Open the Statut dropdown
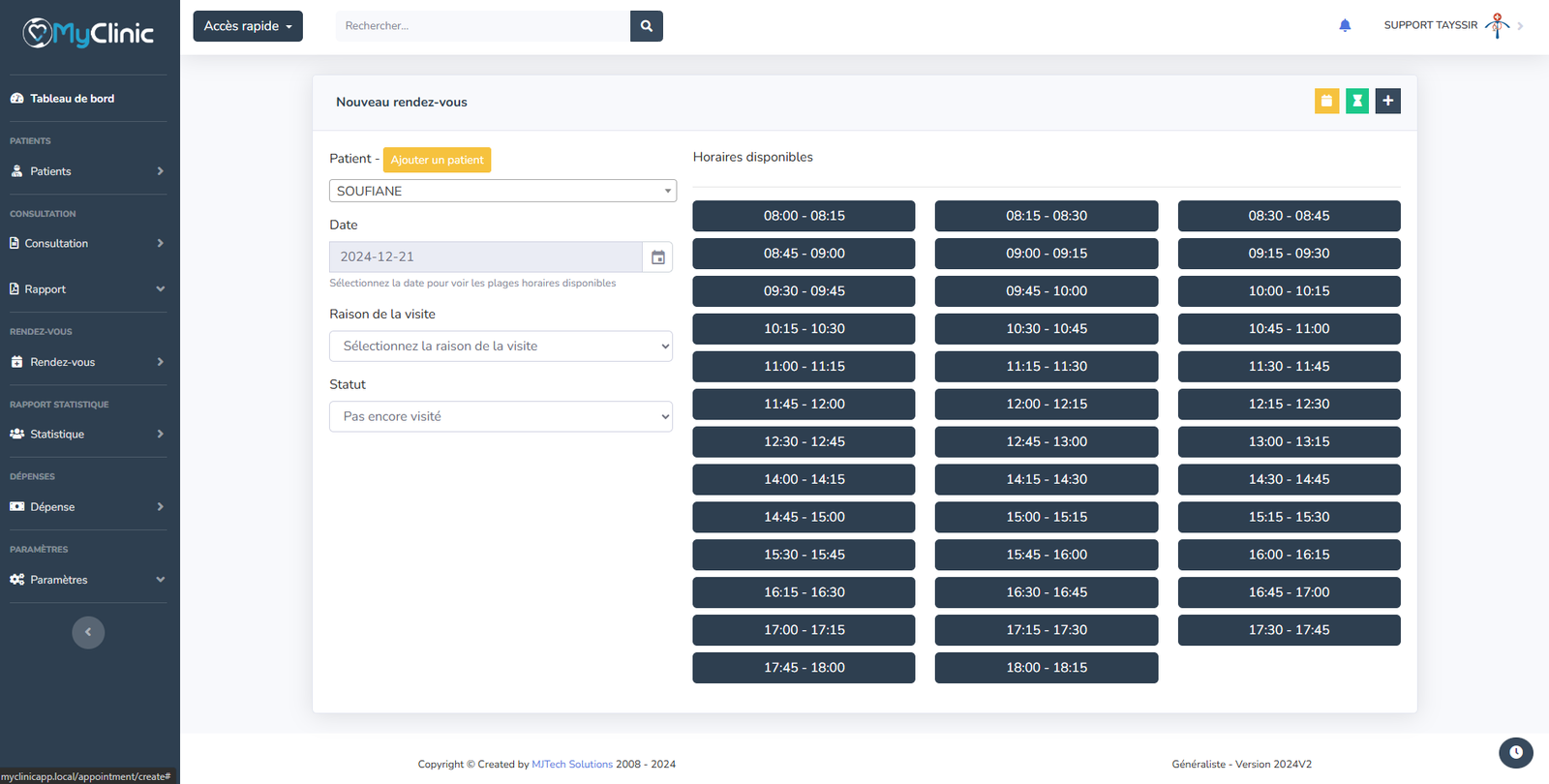This screenshot has height=784, width=1549. click(501, 417)
